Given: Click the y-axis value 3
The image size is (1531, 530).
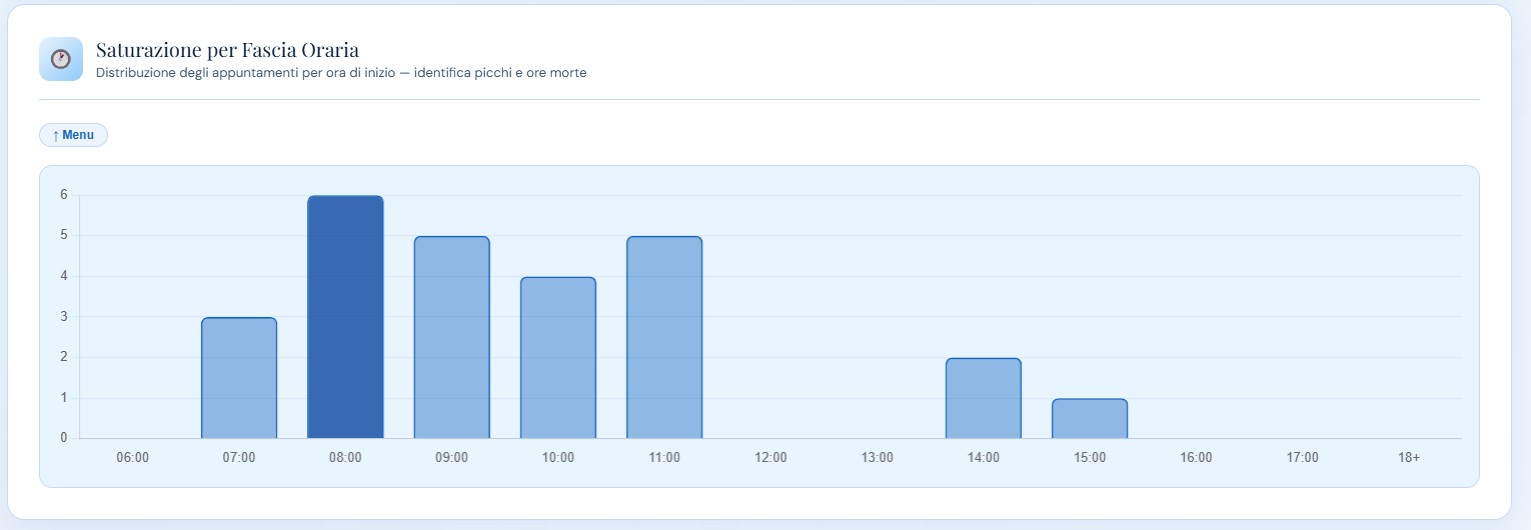Looking at the screenshot, I should coord(64,317).
